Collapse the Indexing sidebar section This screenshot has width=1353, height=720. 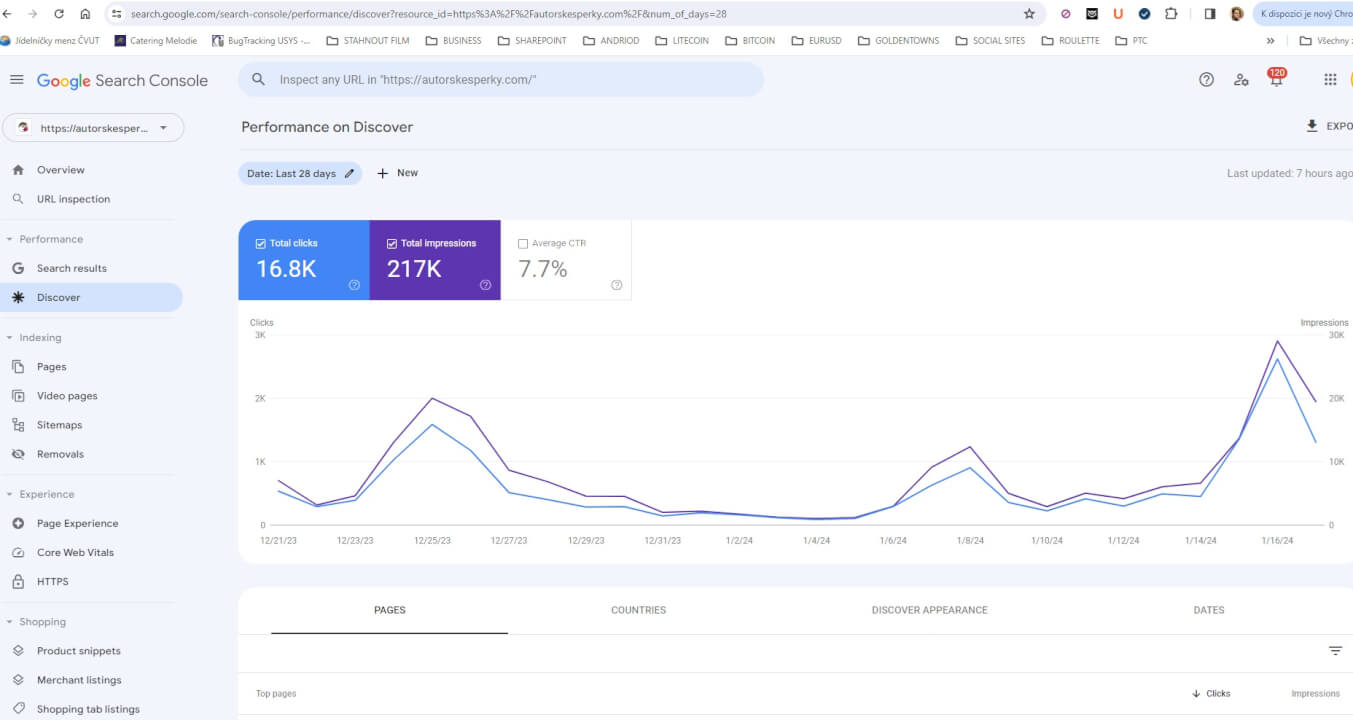(x=9, y=338)
